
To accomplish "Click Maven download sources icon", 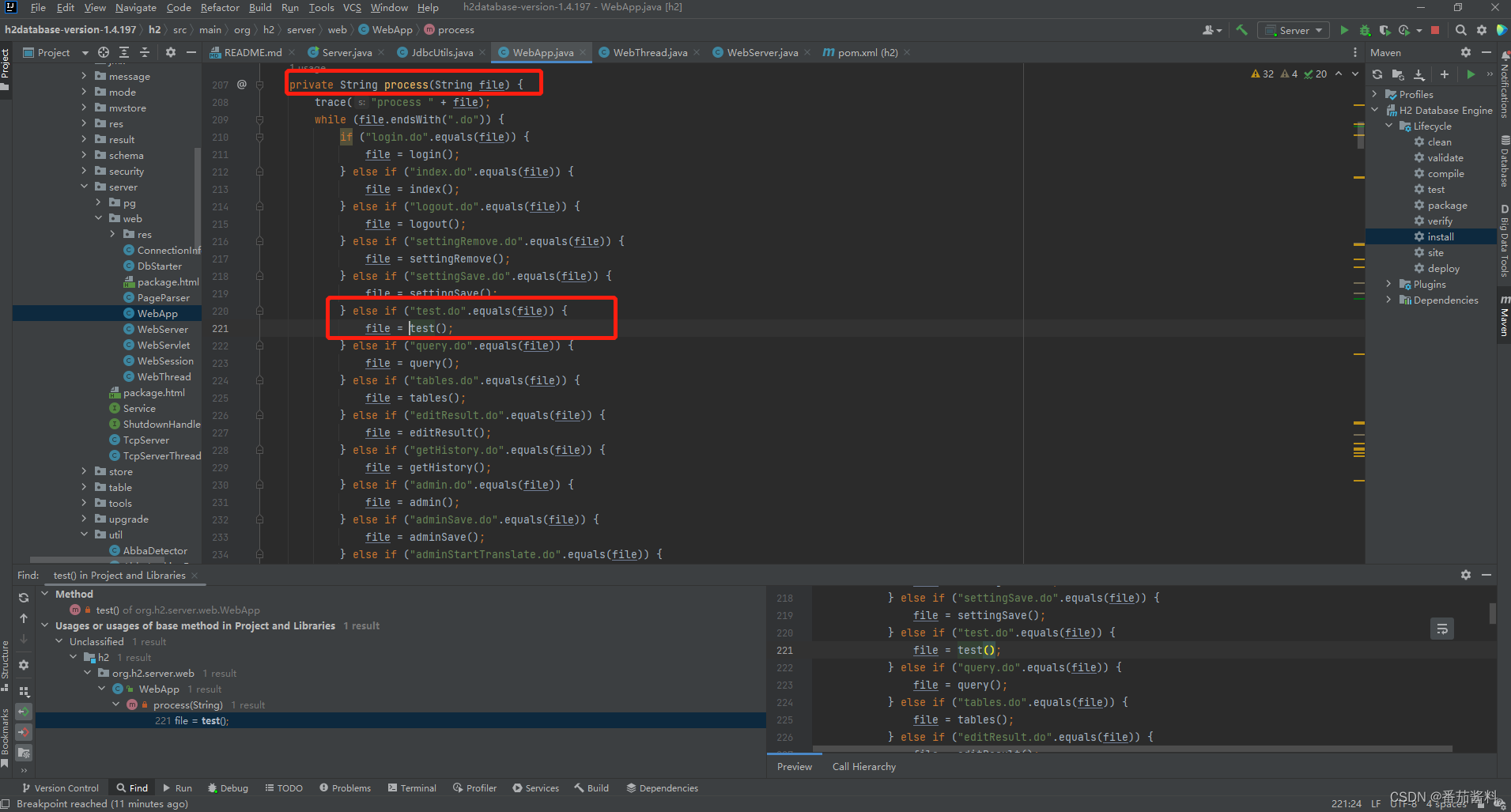I will pos(1419,74).
